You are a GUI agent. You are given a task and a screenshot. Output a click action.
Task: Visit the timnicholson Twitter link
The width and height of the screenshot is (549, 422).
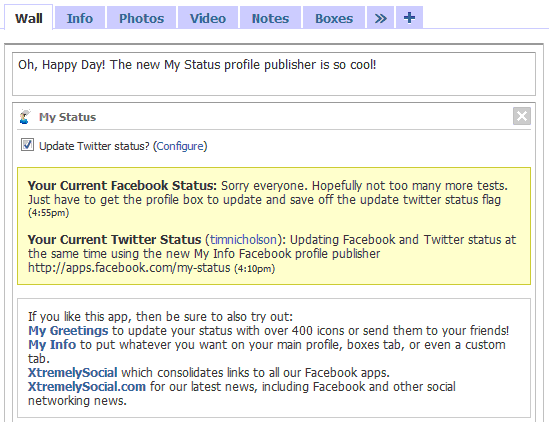(x=243, y=240)
